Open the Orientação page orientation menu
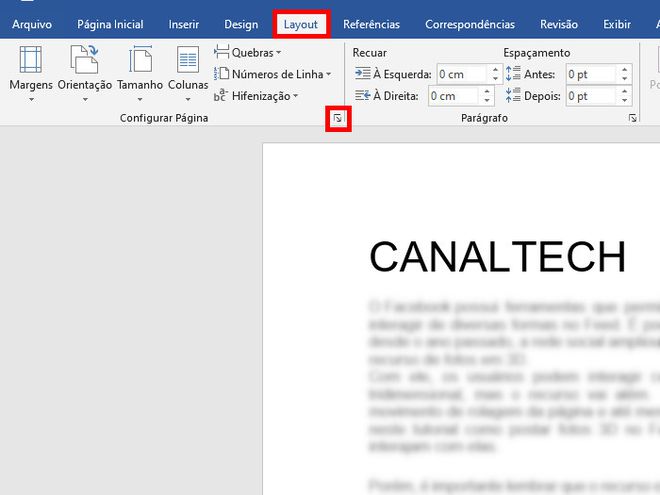Screen dimensions: 660x495 85,74
